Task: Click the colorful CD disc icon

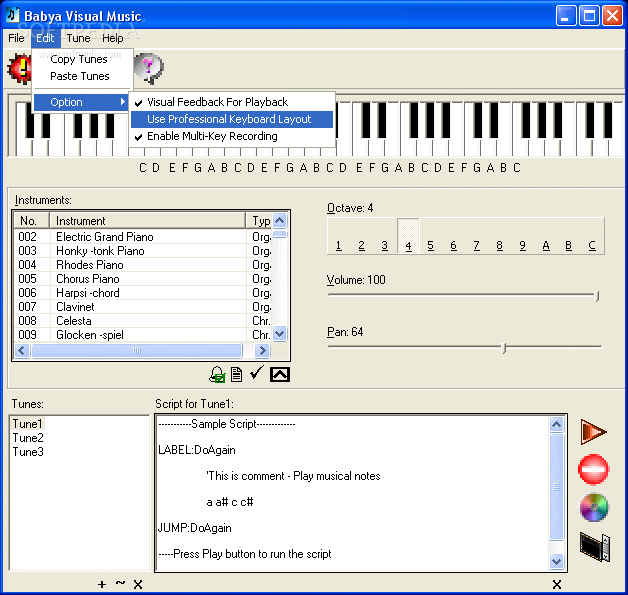Action: (594, 508)
